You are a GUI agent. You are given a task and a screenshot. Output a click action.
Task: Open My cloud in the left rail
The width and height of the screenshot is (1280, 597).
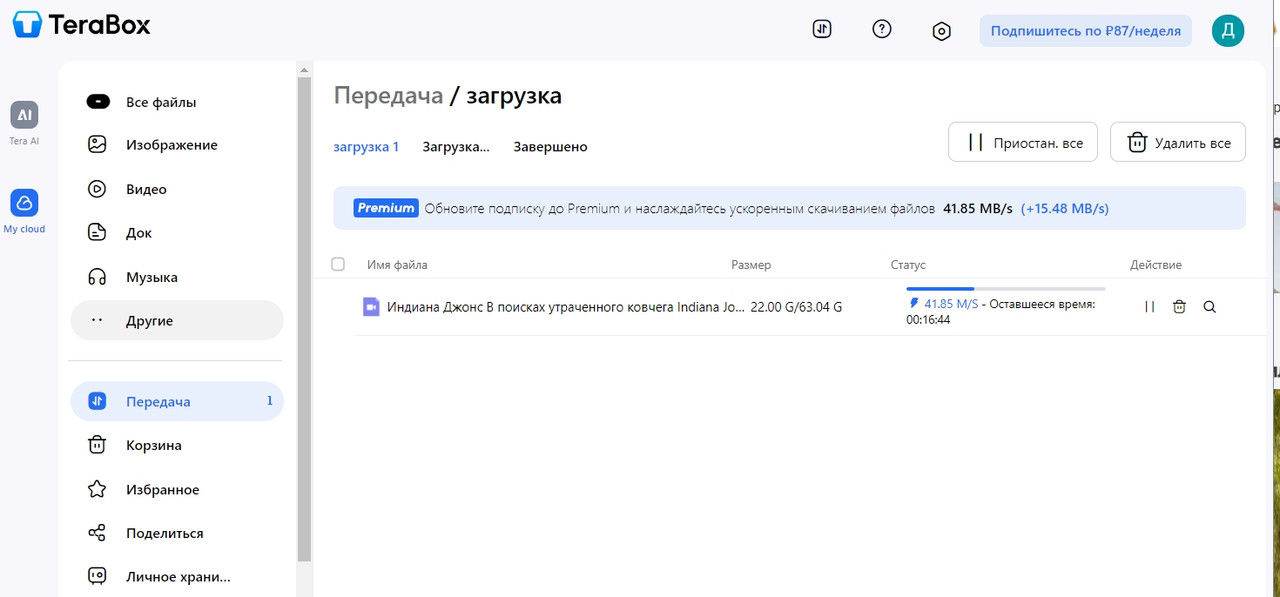24,211
